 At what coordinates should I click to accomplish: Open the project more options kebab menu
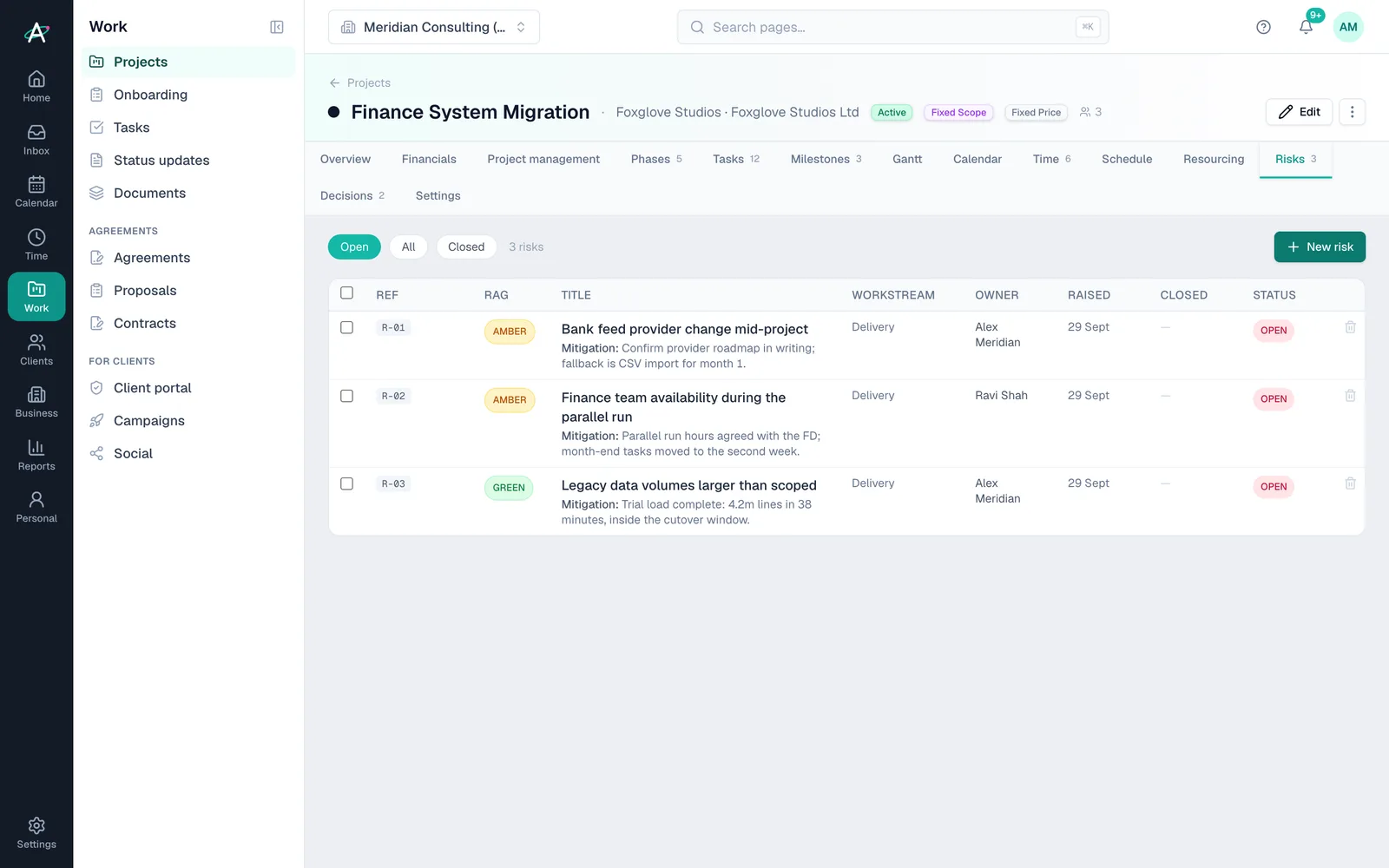[x=1352, y=112]
